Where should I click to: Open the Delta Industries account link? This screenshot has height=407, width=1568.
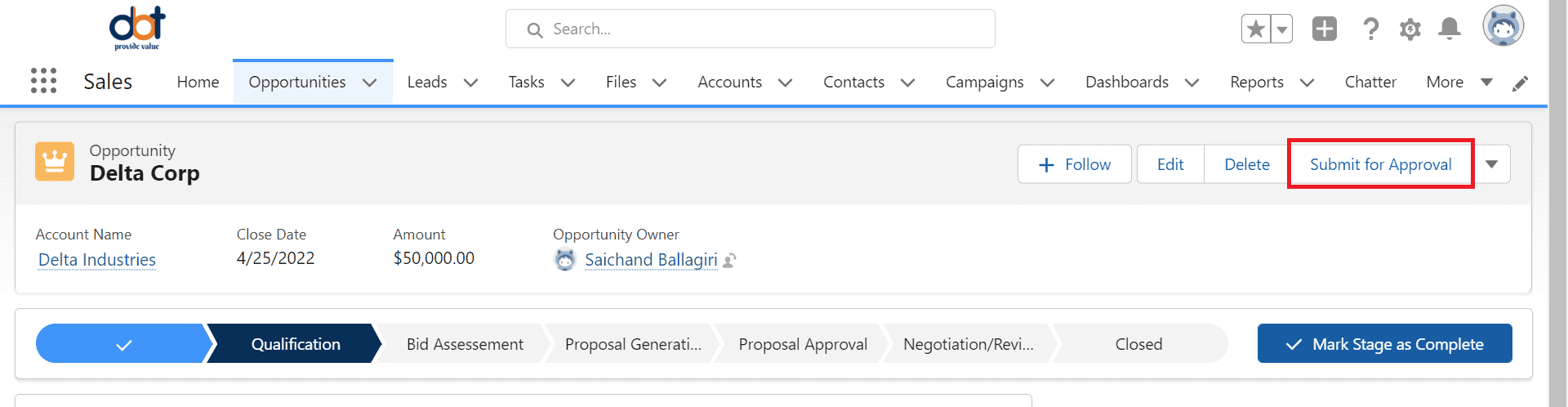(97, 260)
